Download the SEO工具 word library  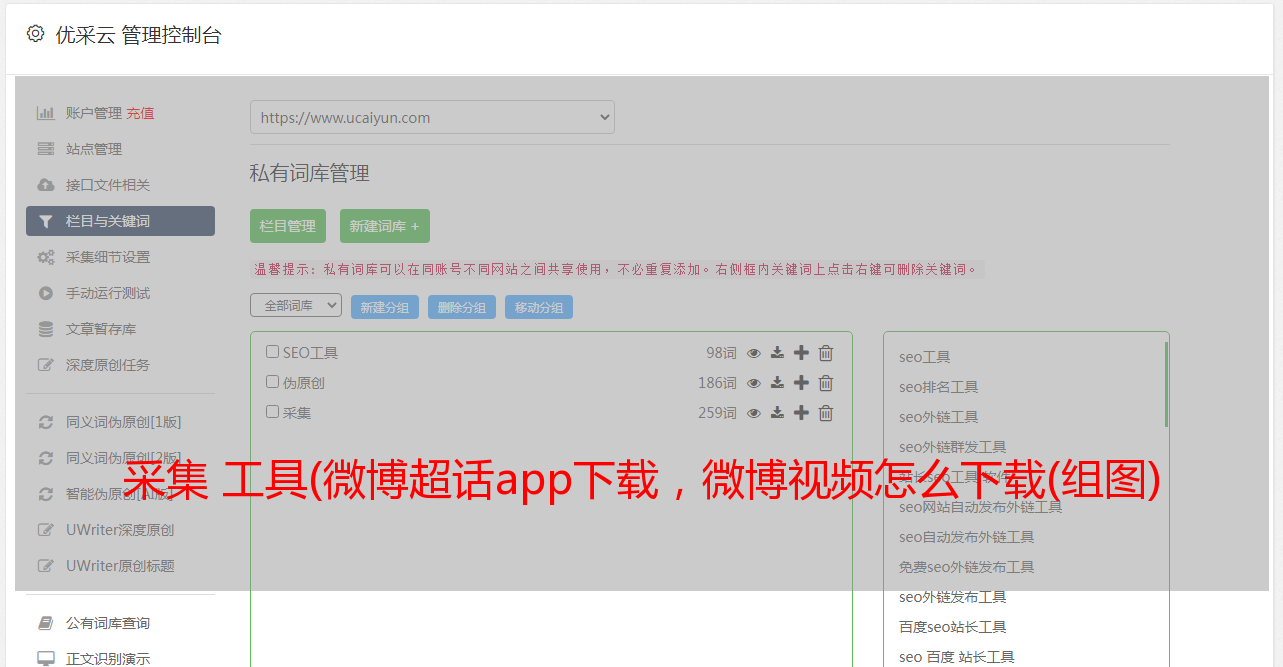tap(777, 353)
